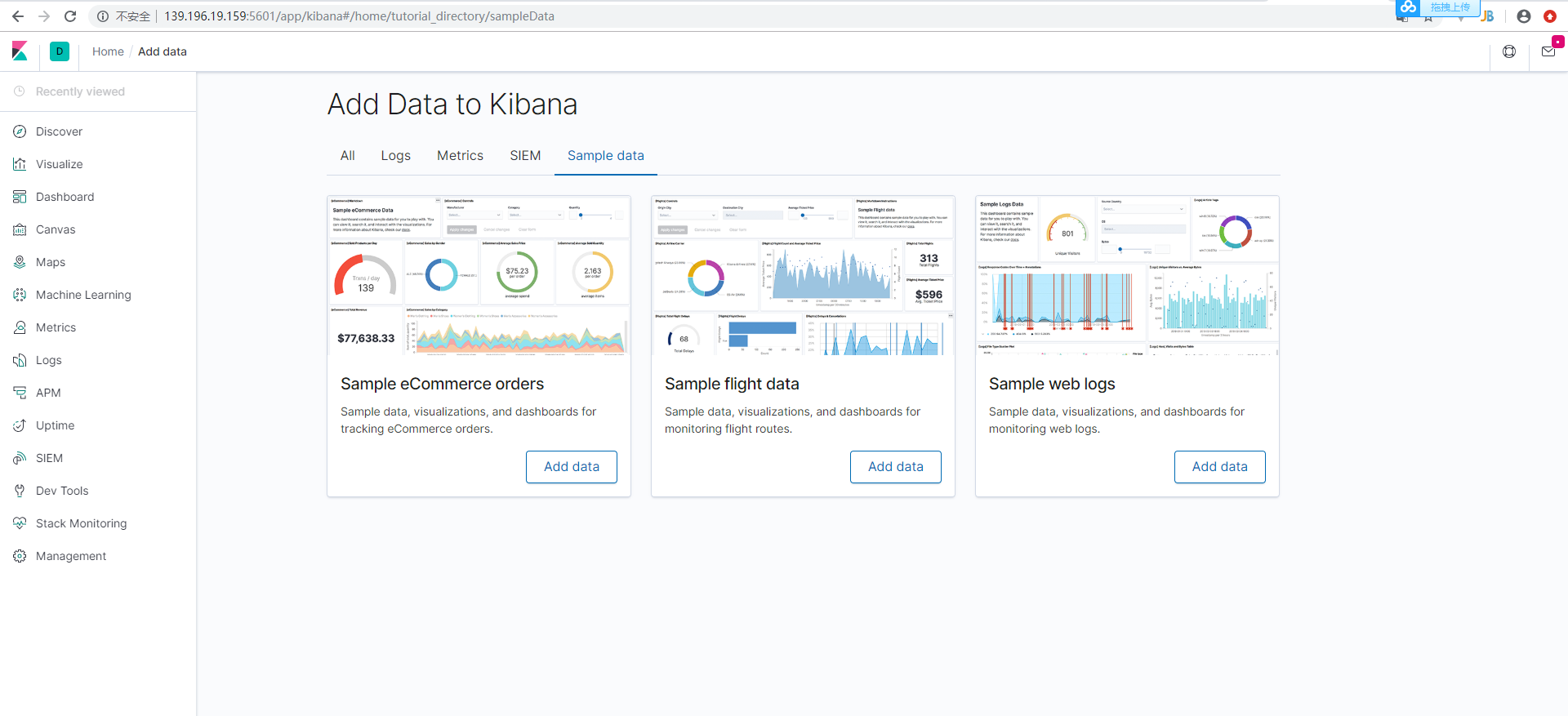
Task: Click the Metrics icon in sidebar
Action: click(x=20, y=327)
